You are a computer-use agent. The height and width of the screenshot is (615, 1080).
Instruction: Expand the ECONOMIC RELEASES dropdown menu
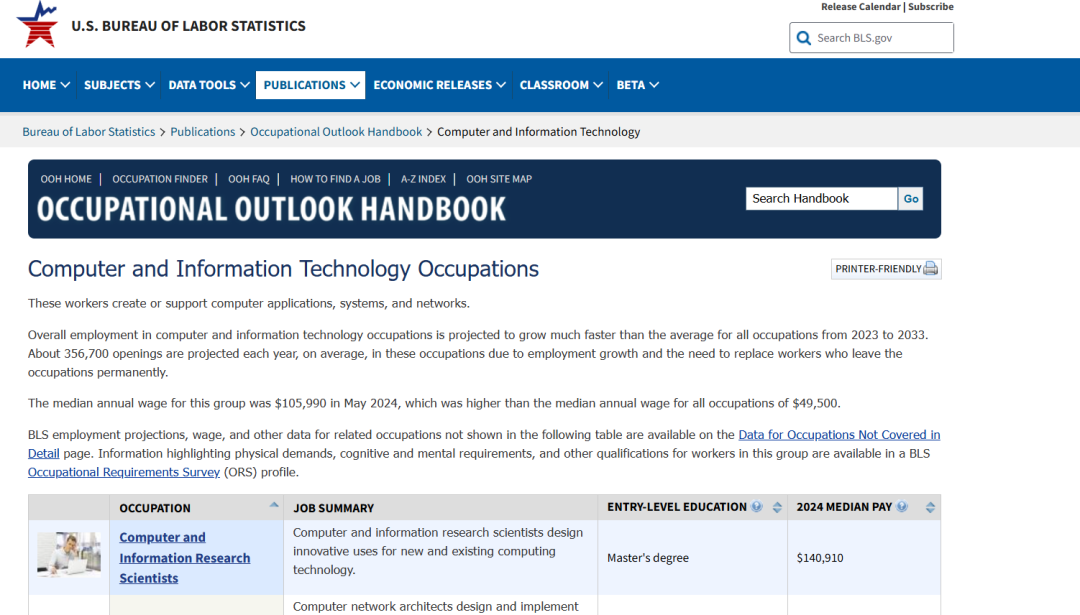tap(439, 85)
